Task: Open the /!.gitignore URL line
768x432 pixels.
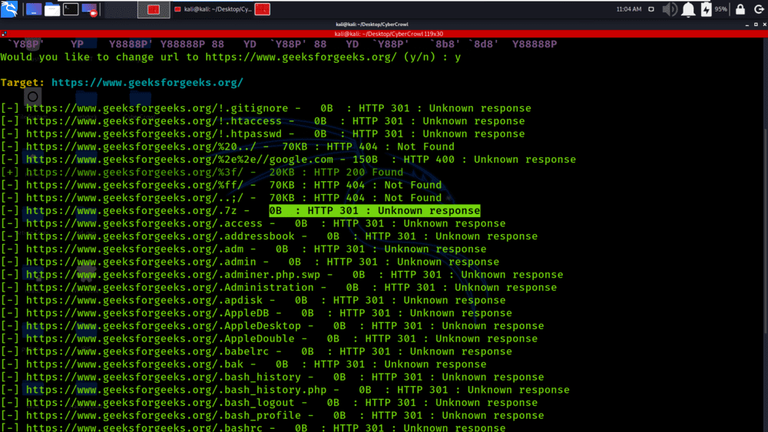Action: [x=157, y=108]
